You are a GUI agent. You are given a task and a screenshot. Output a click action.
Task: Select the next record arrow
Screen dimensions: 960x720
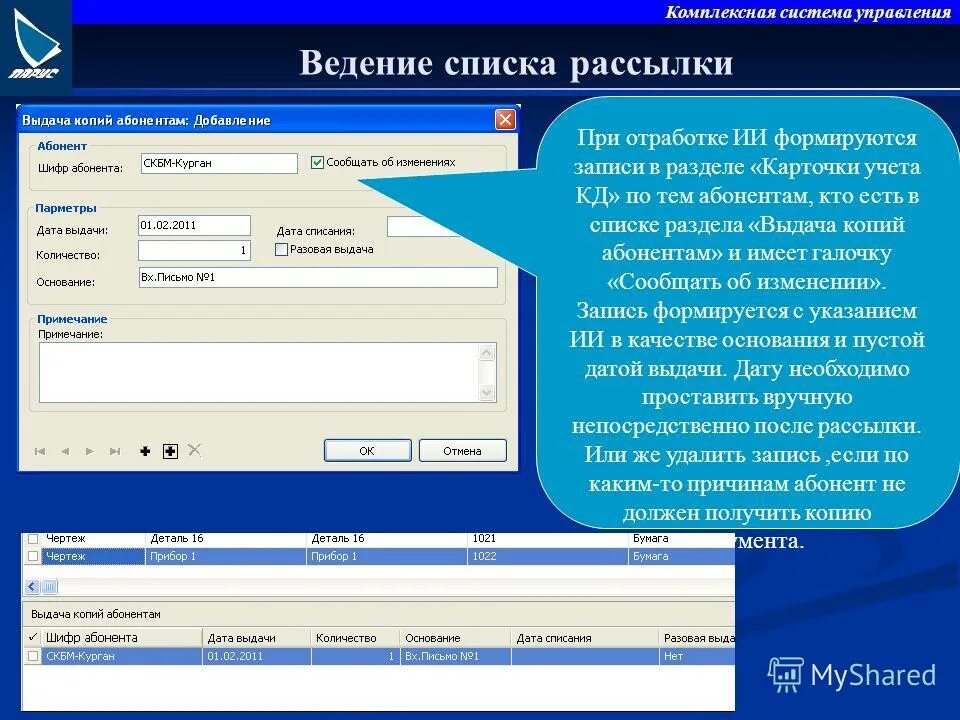pyautogui.click(x=88, y=450)
